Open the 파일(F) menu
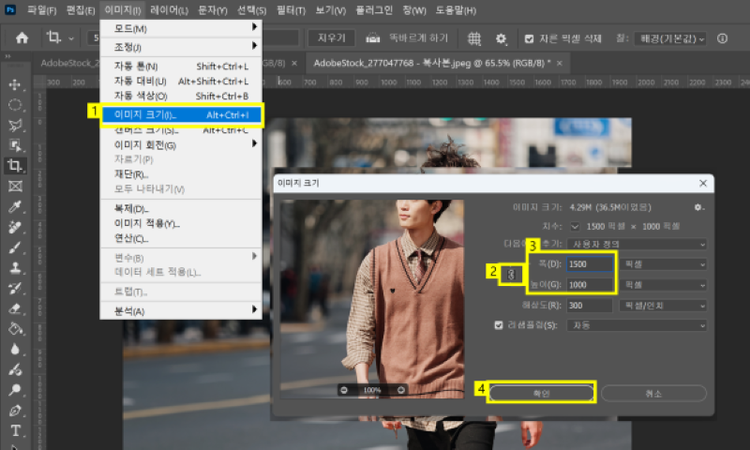This screenshot has height=450, width=750. 42,10
